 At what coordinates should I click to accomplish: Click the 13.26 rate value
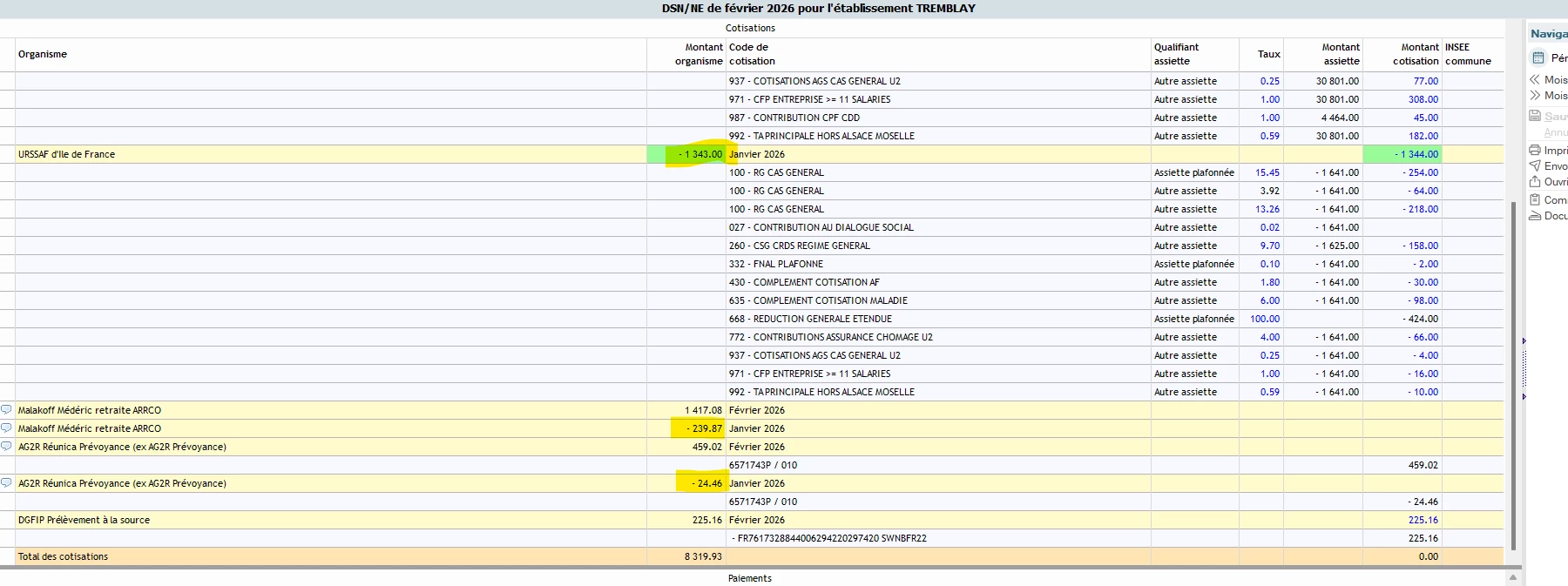pos(1267,209)
